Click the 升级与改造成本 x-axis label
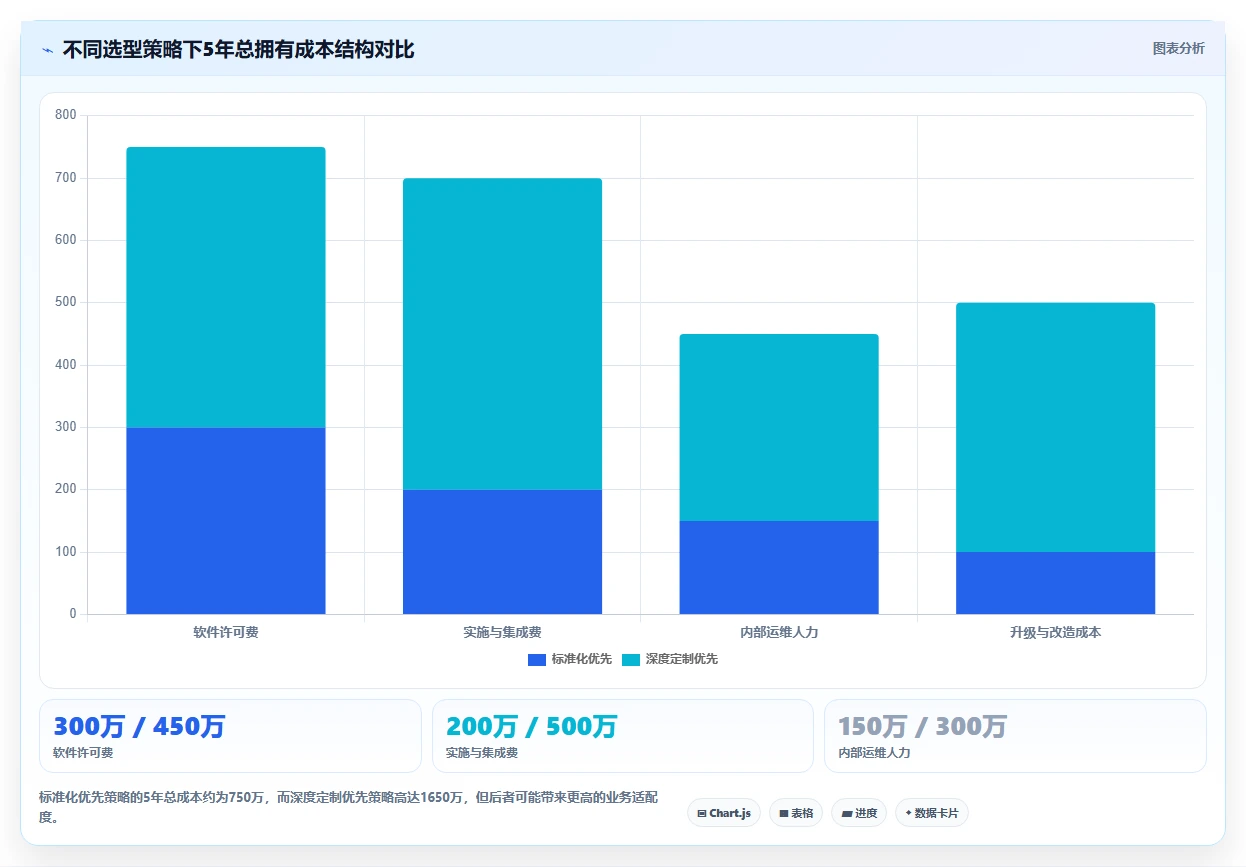This screenshot has height=867, width=1246. (1055, 633)
